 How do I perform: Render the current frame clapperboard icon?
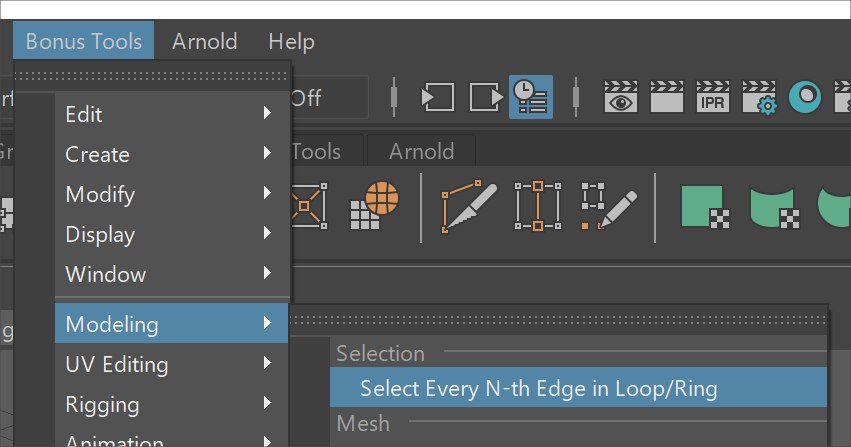[x=666, y=97]
